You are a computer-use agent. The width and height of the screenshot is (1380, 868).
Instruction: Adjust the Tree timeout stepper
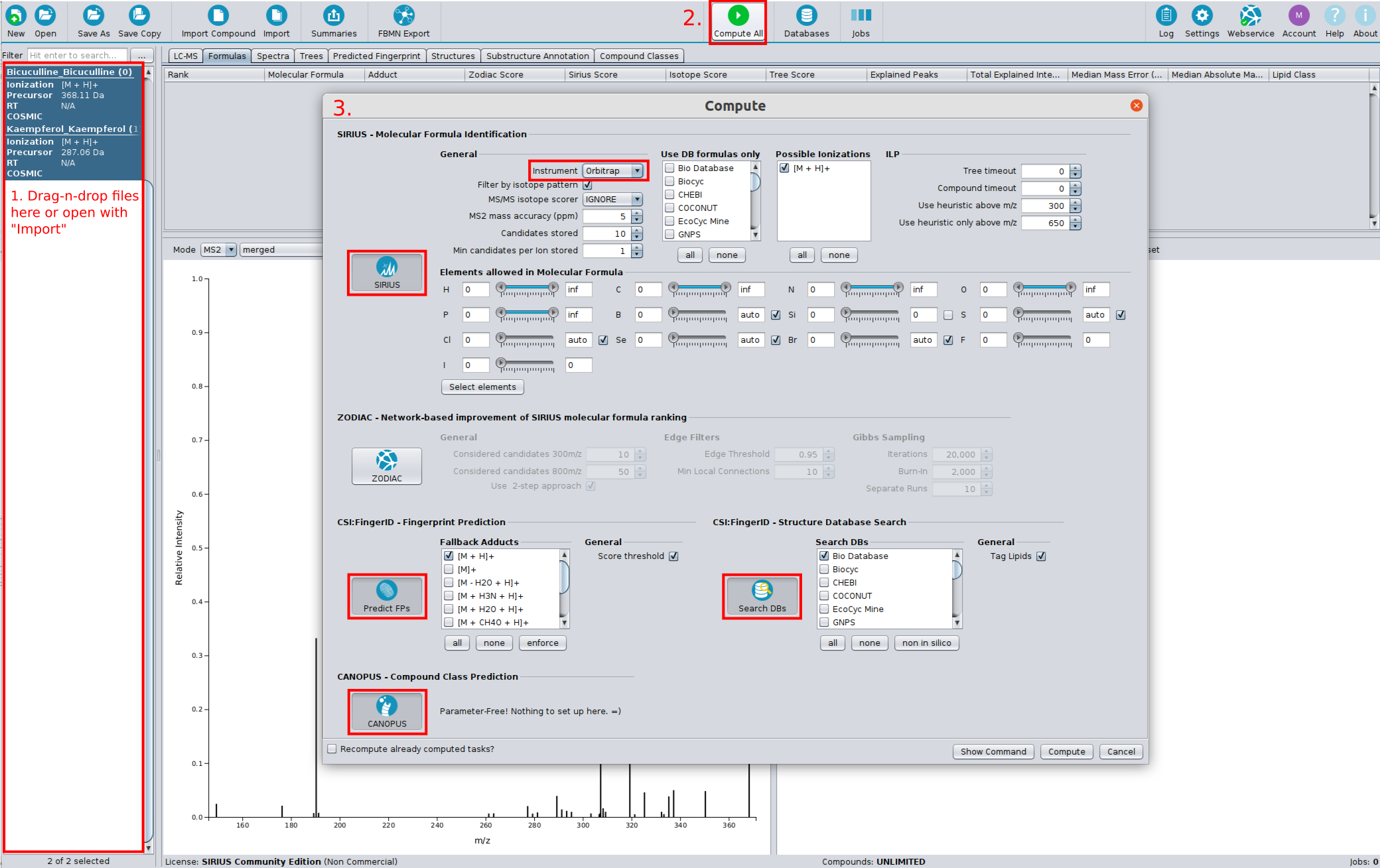pyautogui.click(x=1075, y=171)
